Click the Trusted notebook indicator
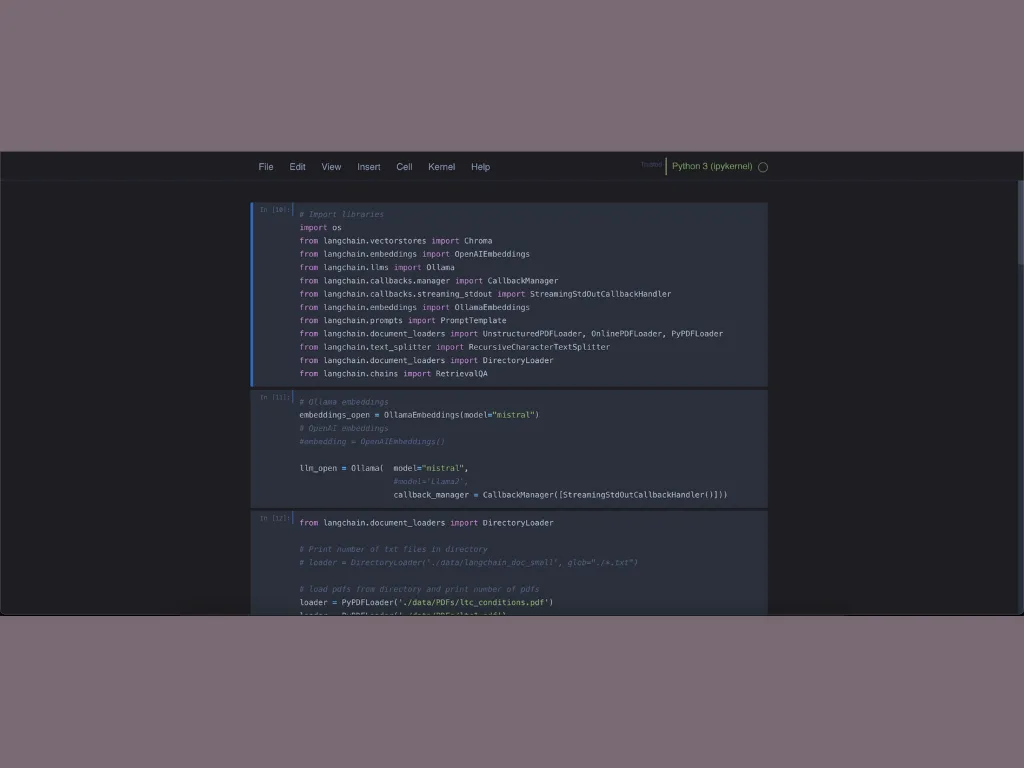Viewport: 1024px width, 768px height. point(651,165)
